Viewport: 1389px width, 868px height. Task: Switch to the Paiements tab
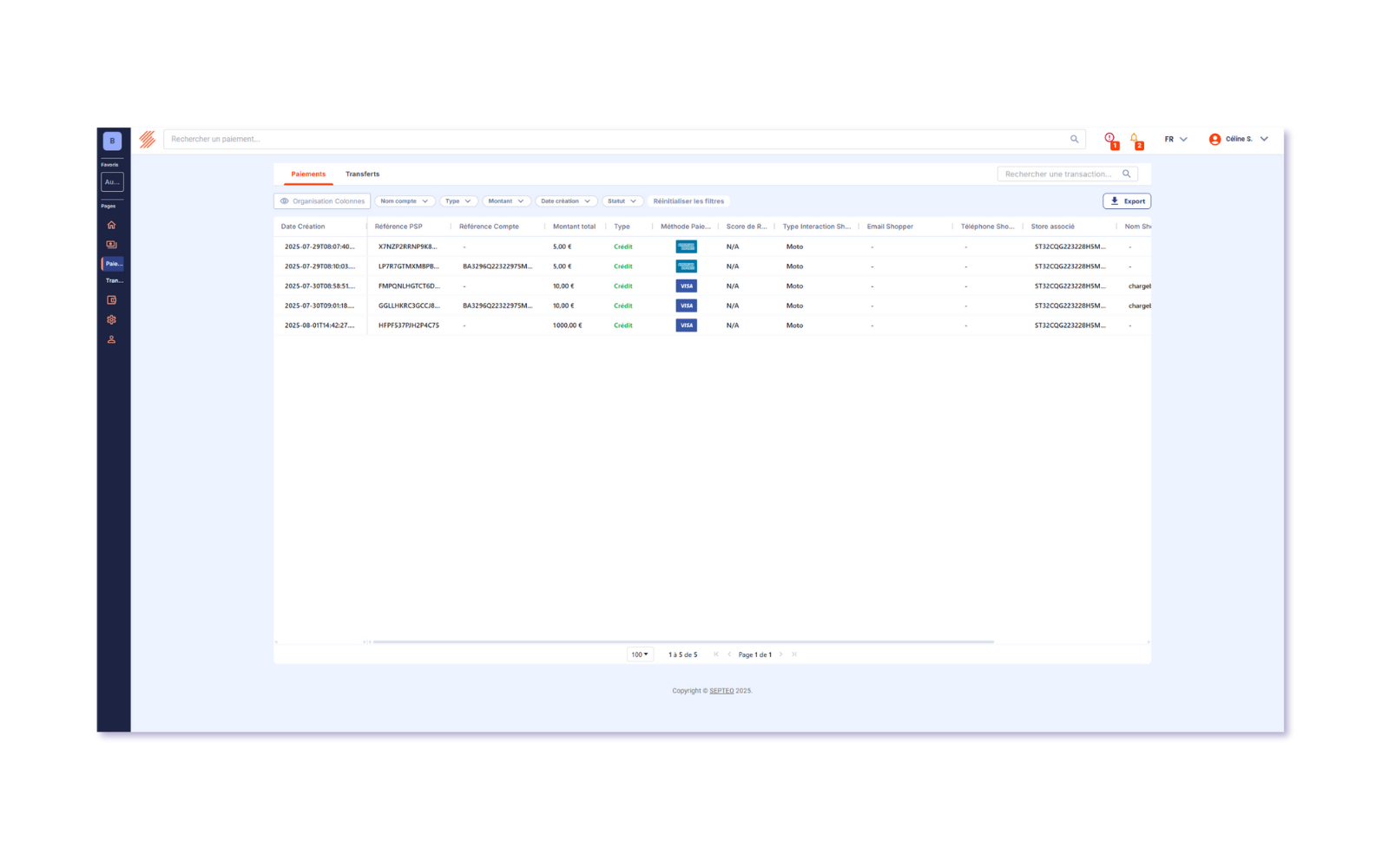point(308,174)
